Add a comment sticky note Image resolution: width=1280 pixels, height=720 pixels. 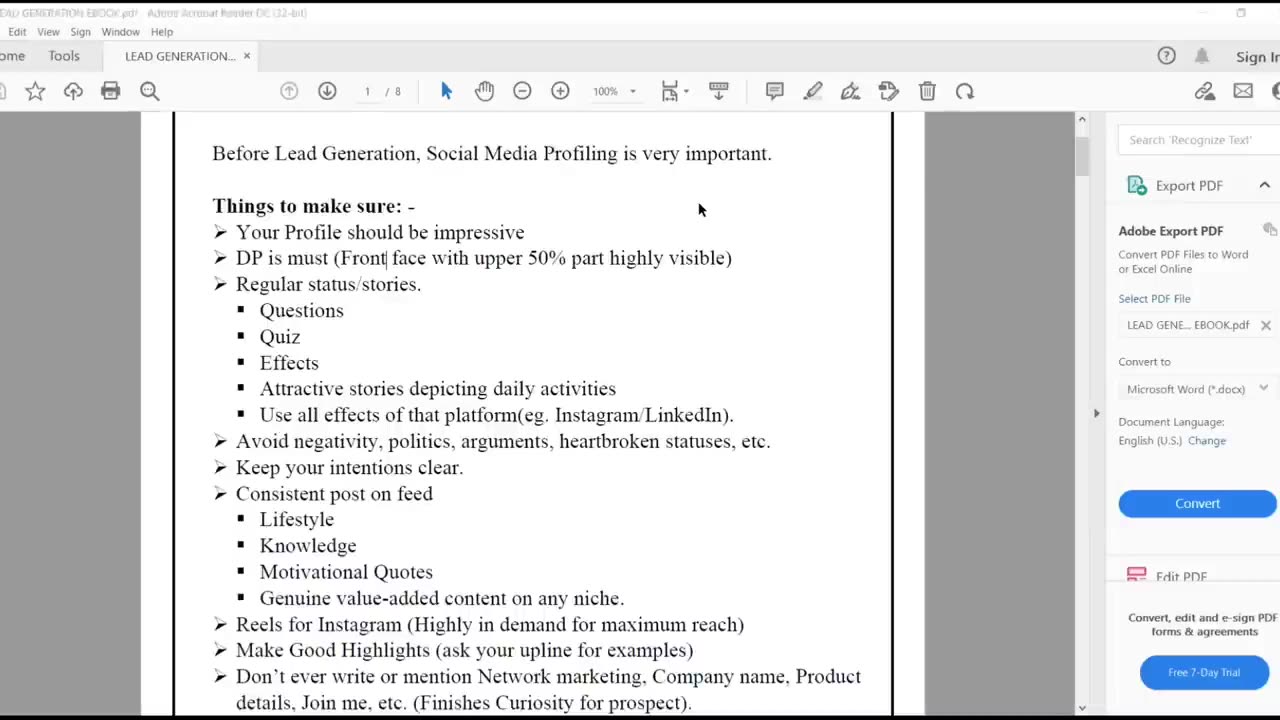(x=774, y=92)
